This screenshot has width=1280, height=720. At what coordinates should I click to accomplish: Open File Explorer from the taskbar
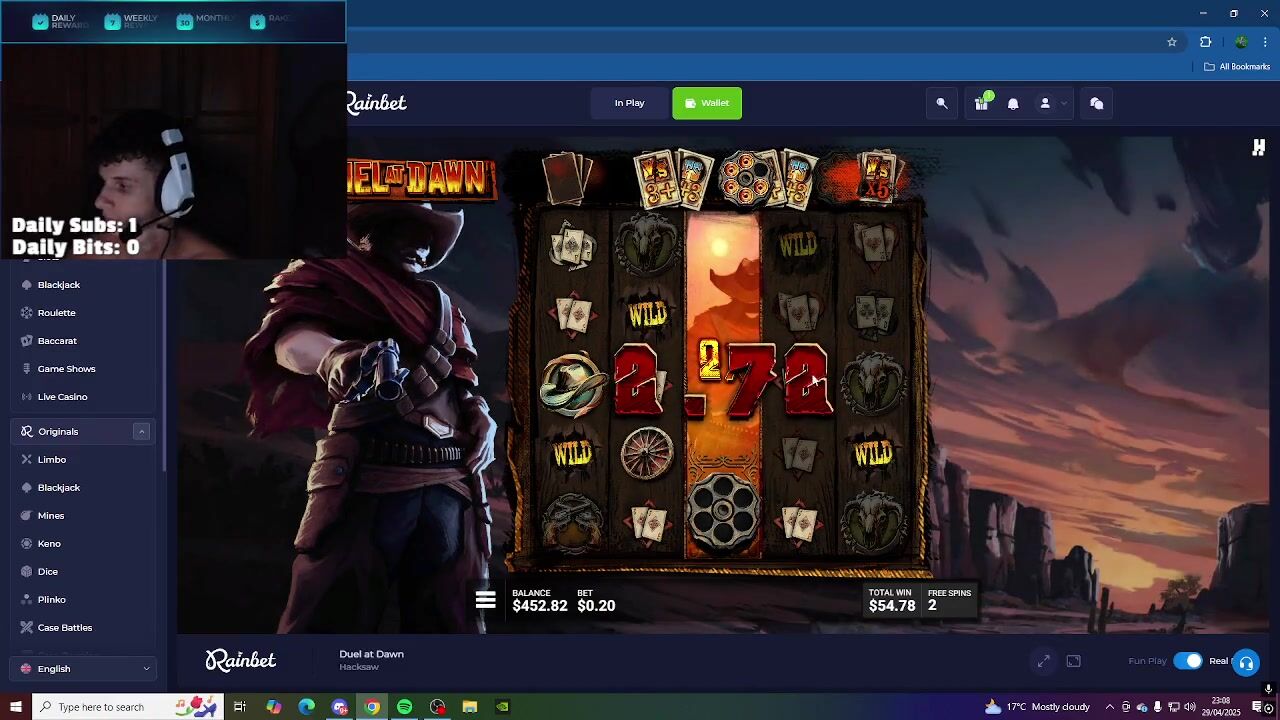click(470, 707)
